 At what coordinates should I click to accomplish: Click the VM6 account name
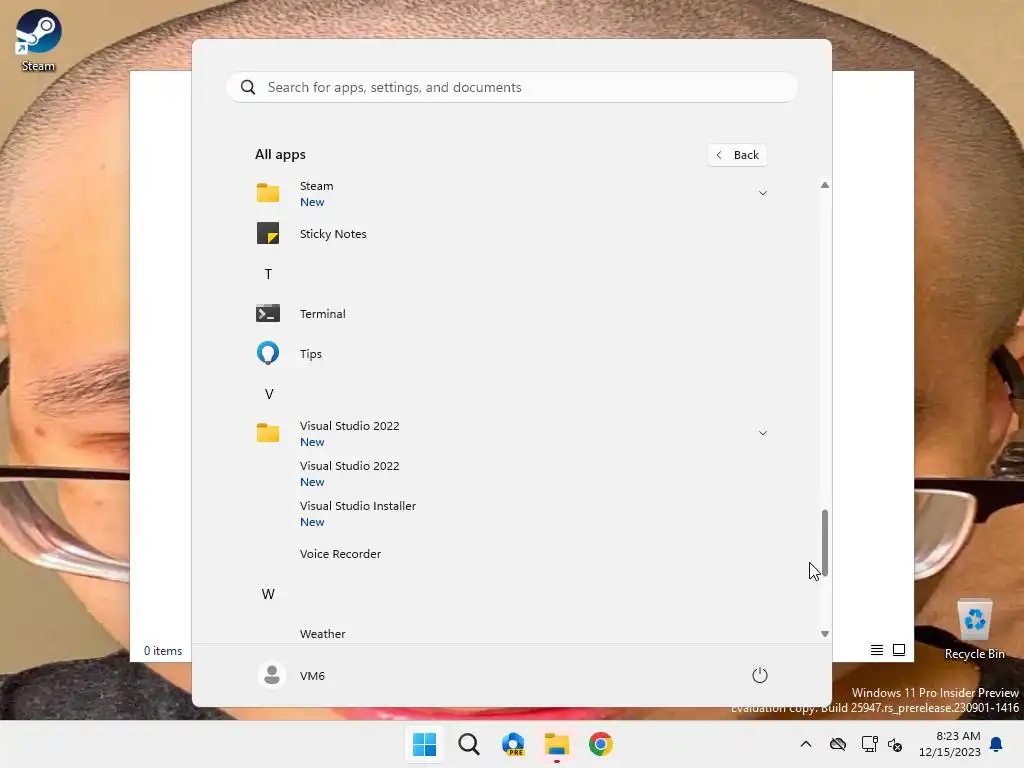pos(312,675)
